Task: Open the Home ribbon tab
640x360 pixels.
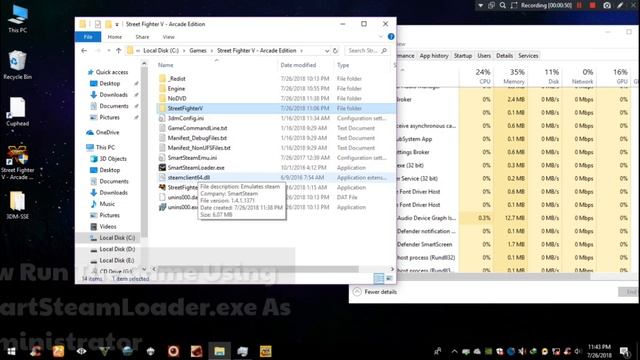Action: (x=115, y=37)
